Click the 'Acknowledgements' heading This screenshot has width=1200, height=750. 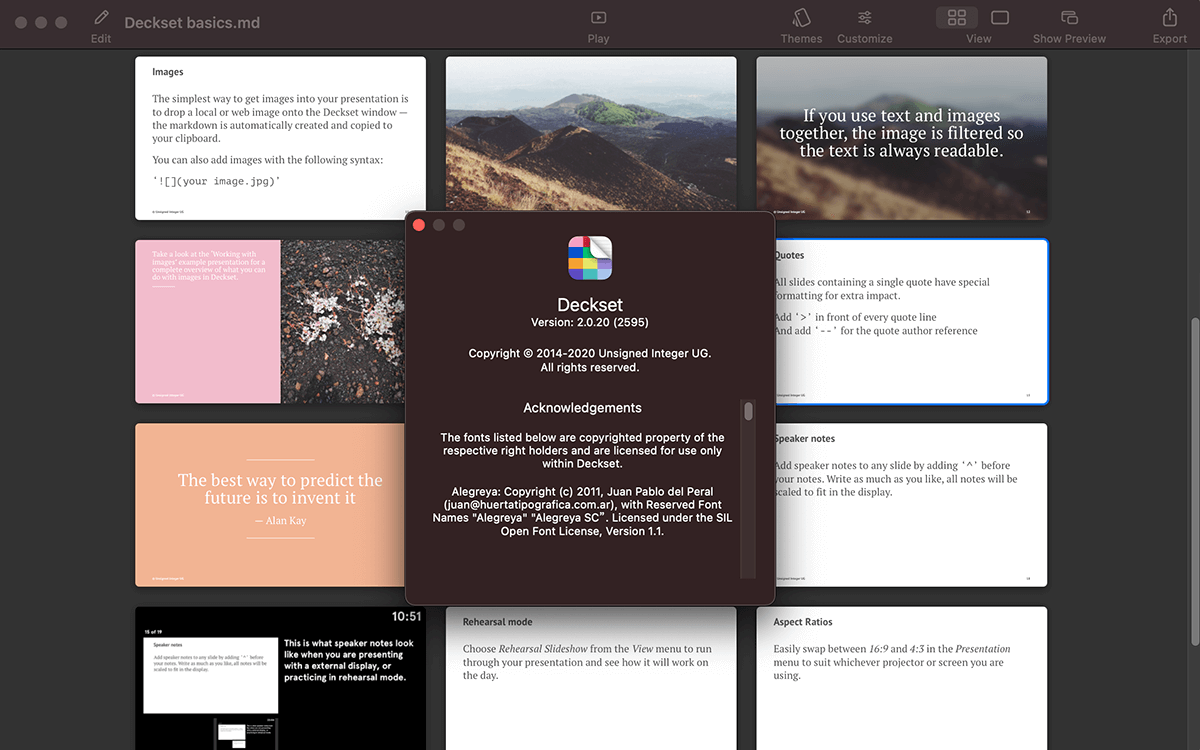583,408
